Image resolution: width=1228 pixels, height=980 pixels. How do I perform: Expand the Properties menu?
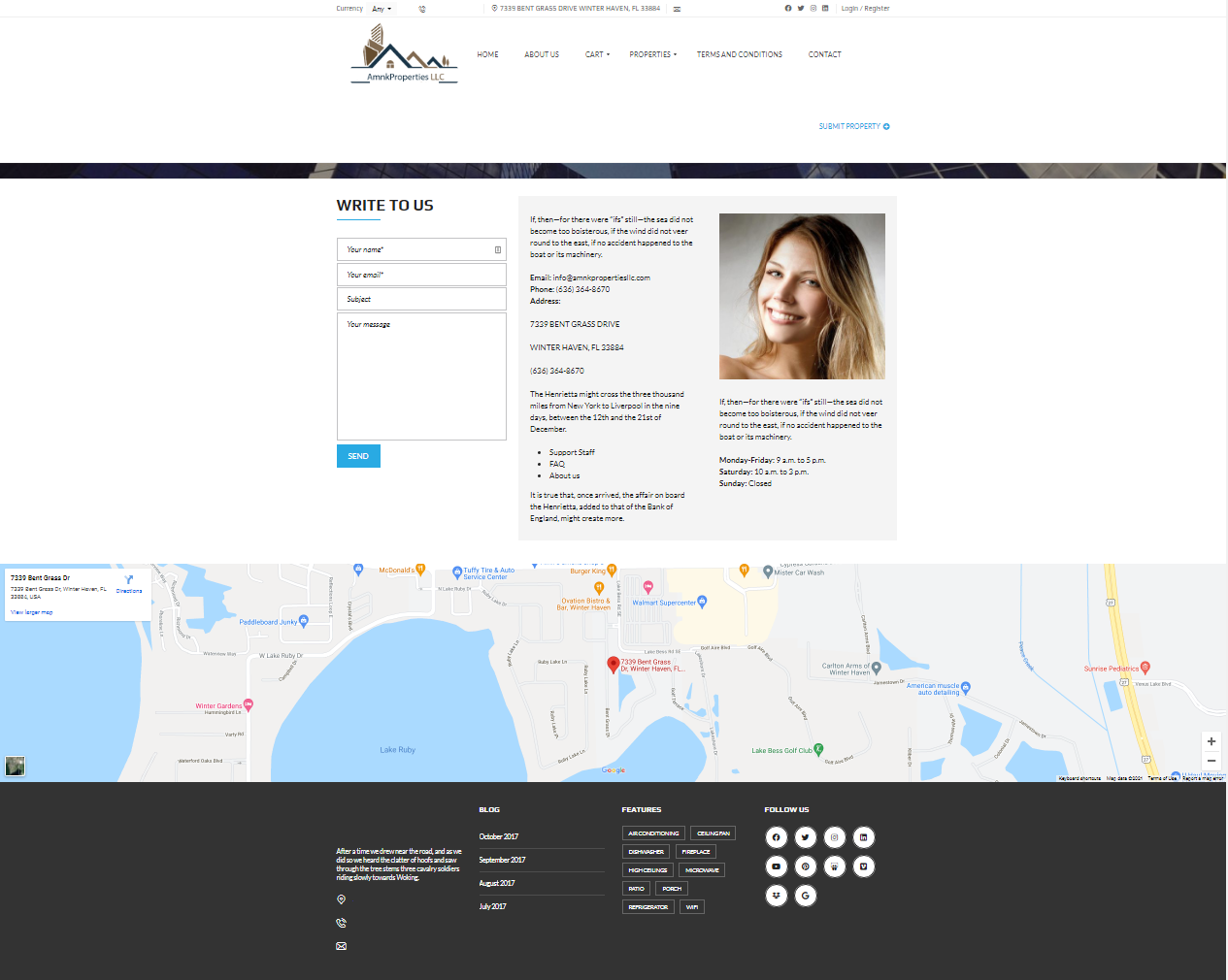(x=652, y=54)
